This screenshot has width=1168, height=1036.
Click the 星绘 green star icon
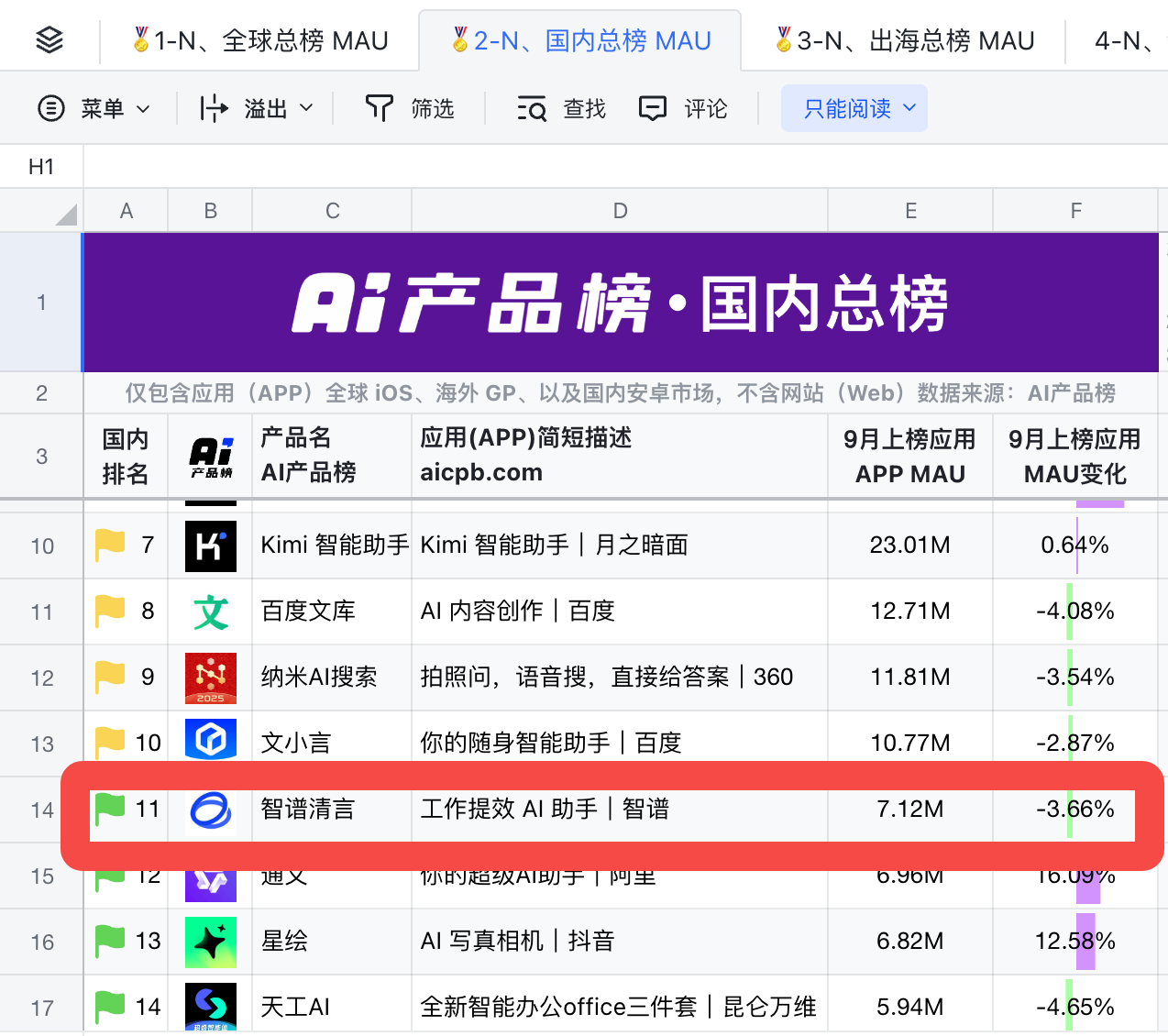[x=210, y=942]
